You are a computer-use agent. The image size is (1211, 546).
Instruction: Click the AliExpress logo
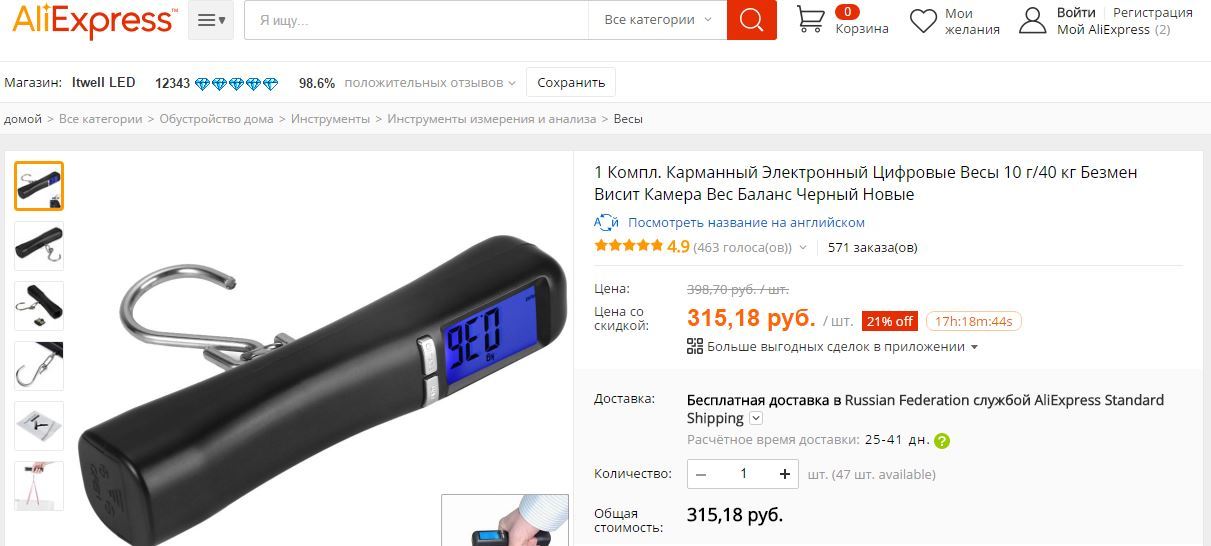[94, 20]
